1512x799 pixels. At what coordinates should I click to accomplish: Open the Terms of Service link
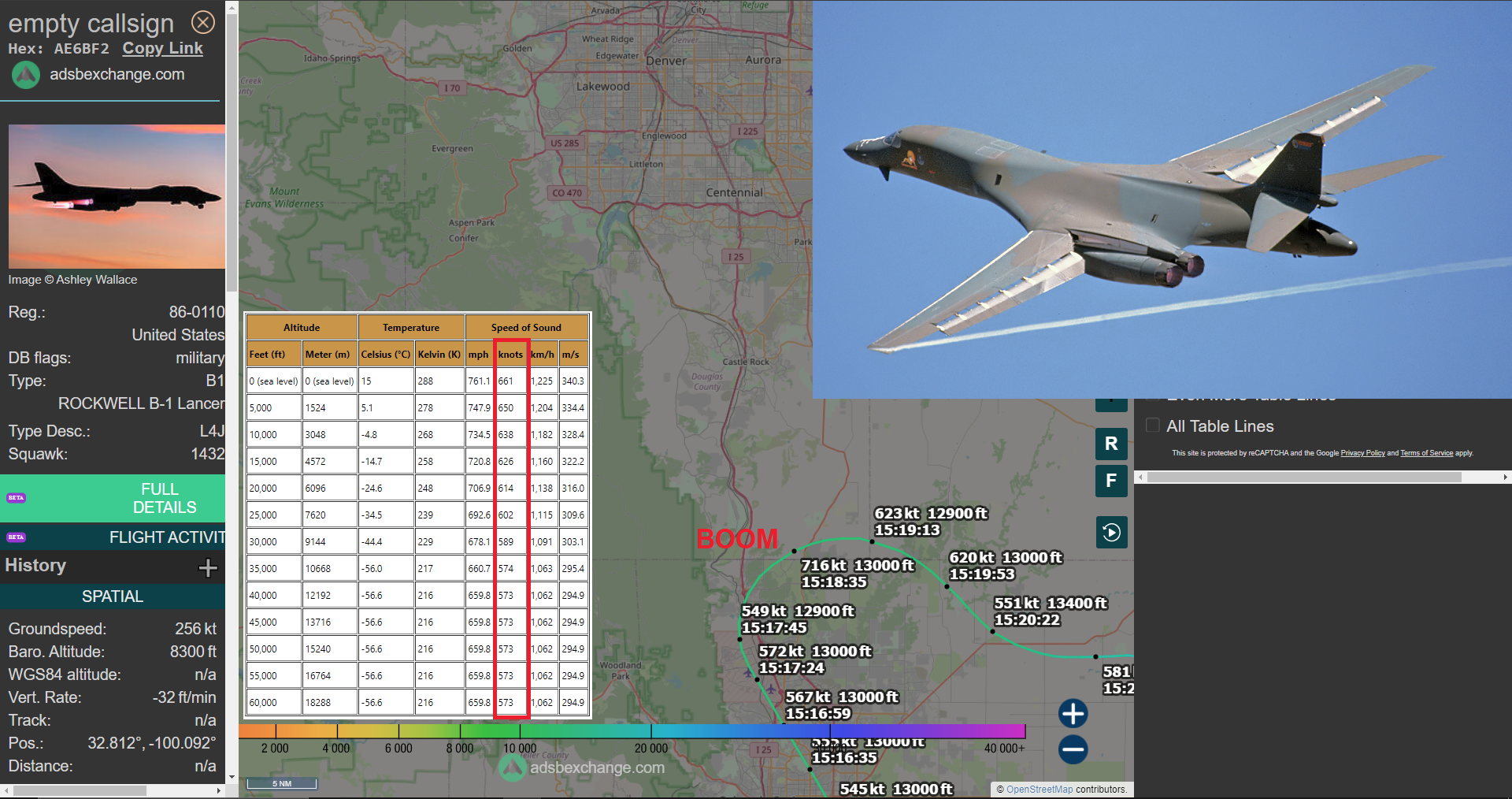[1426, 453]
